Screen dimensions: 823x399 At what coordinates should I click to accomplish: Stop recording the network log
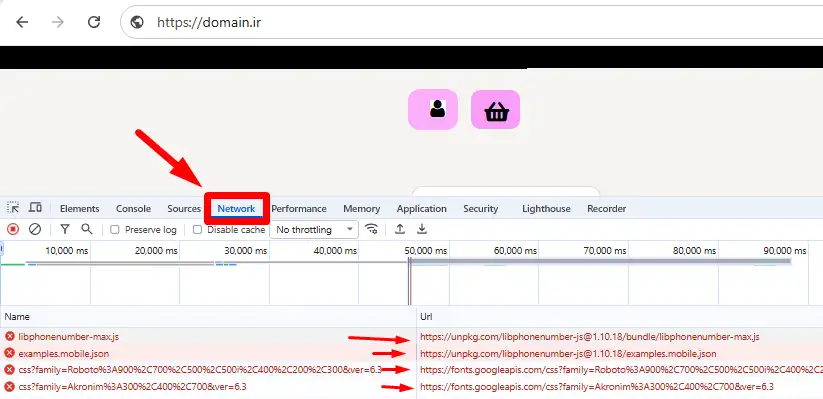tap(13, 229)
